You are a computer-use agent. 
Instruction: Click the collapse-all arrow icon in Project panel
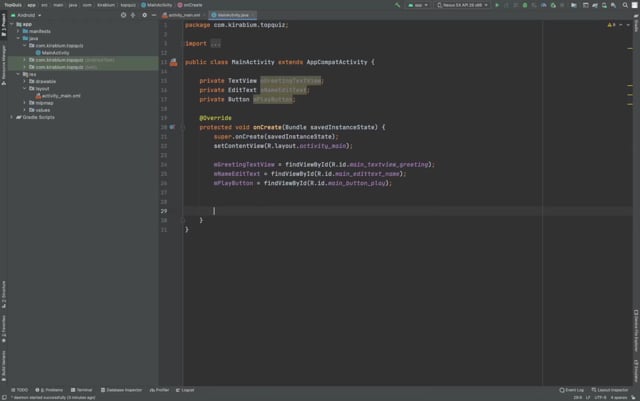point(133,15)
